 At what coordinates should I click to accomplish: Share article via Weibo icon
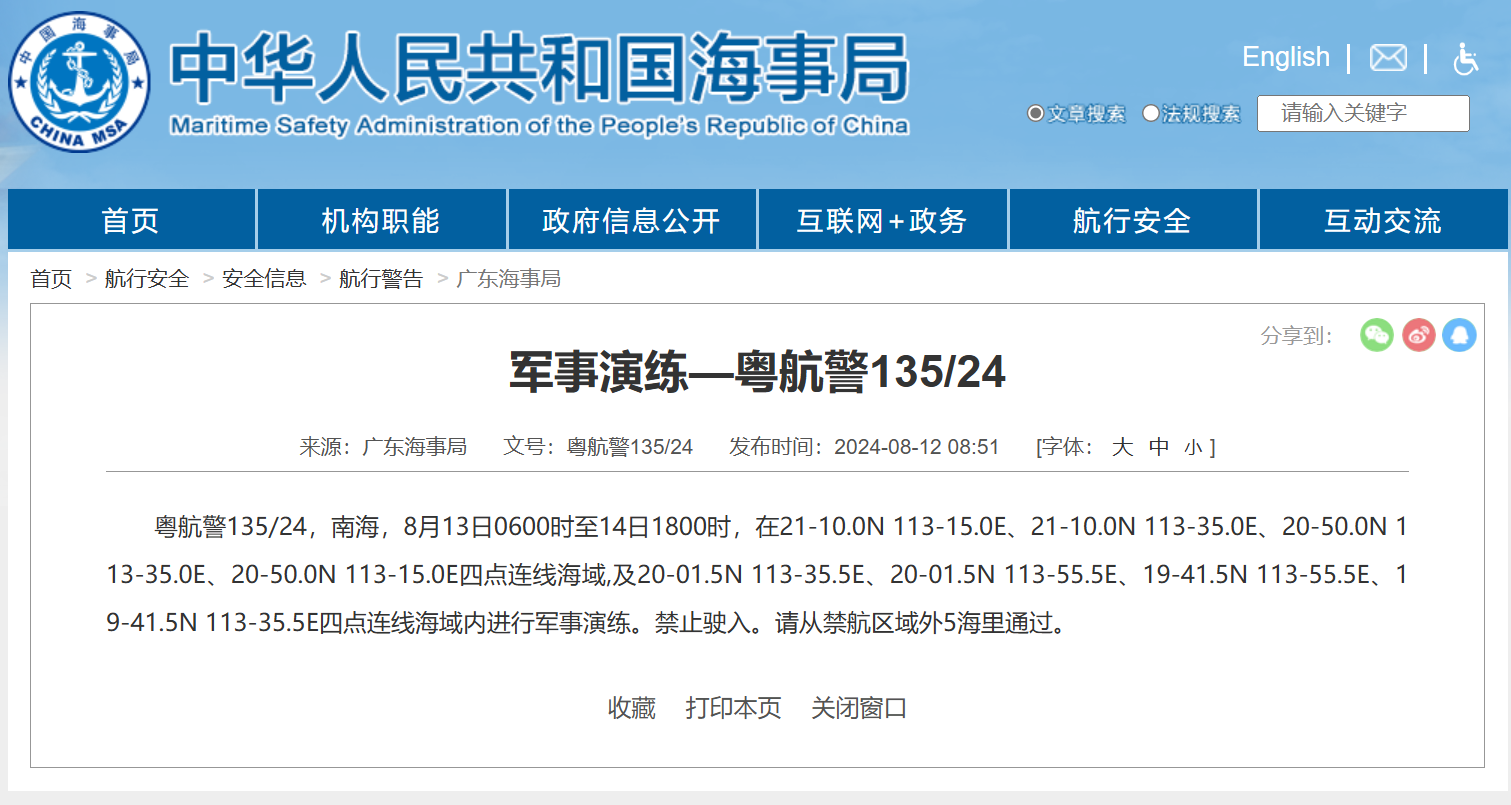point(1418,335)
